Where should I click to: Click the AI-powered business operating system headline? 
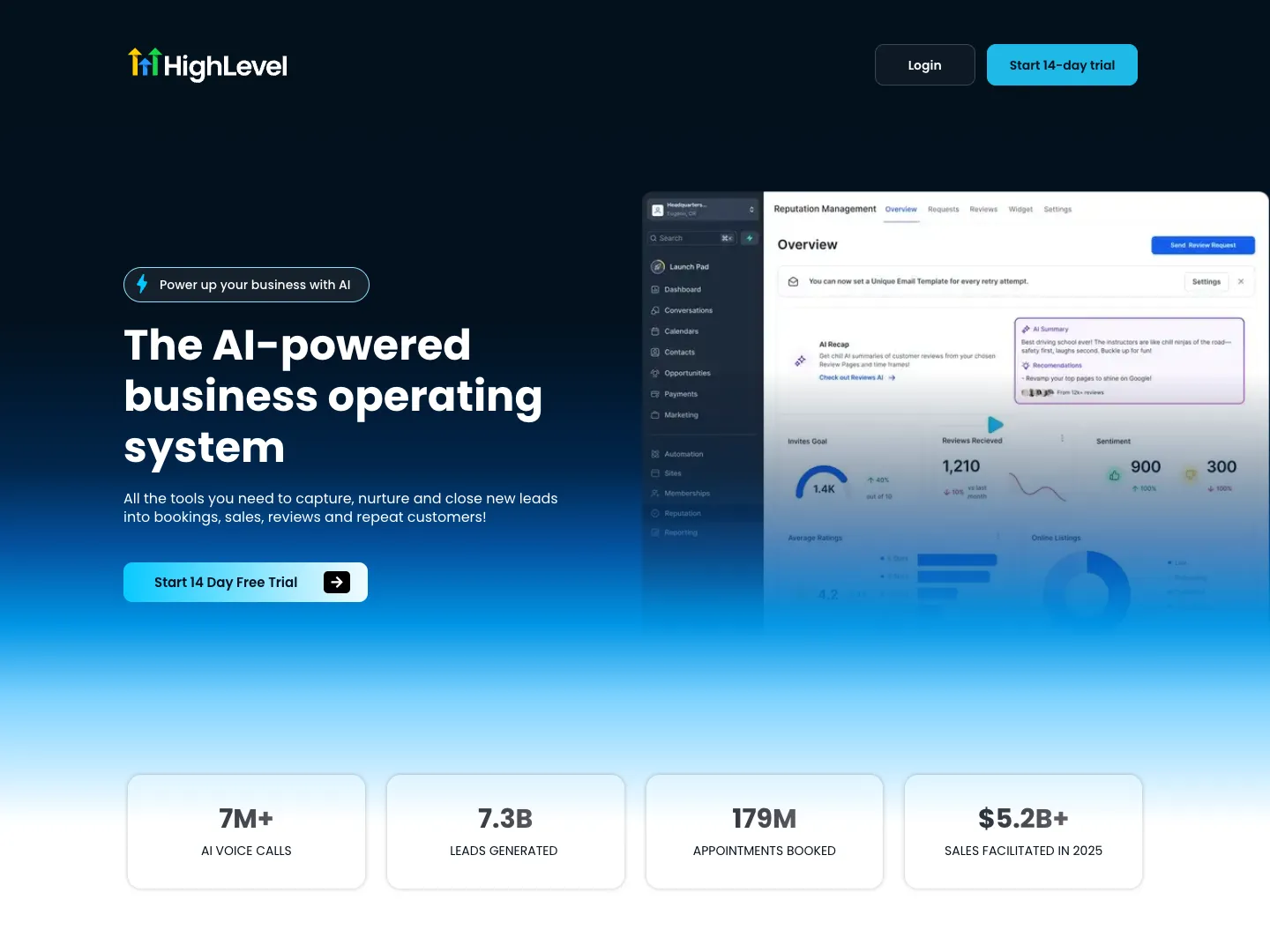click(333, 396)
